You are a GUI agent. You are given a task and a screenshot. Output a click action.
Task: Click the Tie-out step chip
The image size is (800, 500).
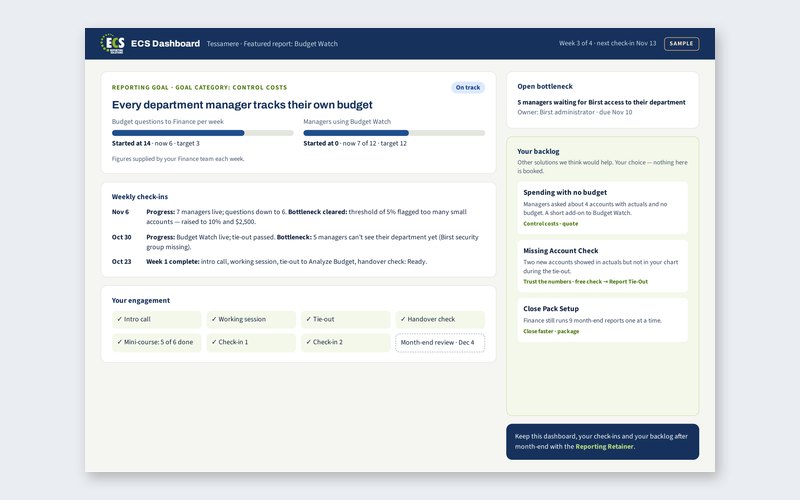click(x=345, y=319)
